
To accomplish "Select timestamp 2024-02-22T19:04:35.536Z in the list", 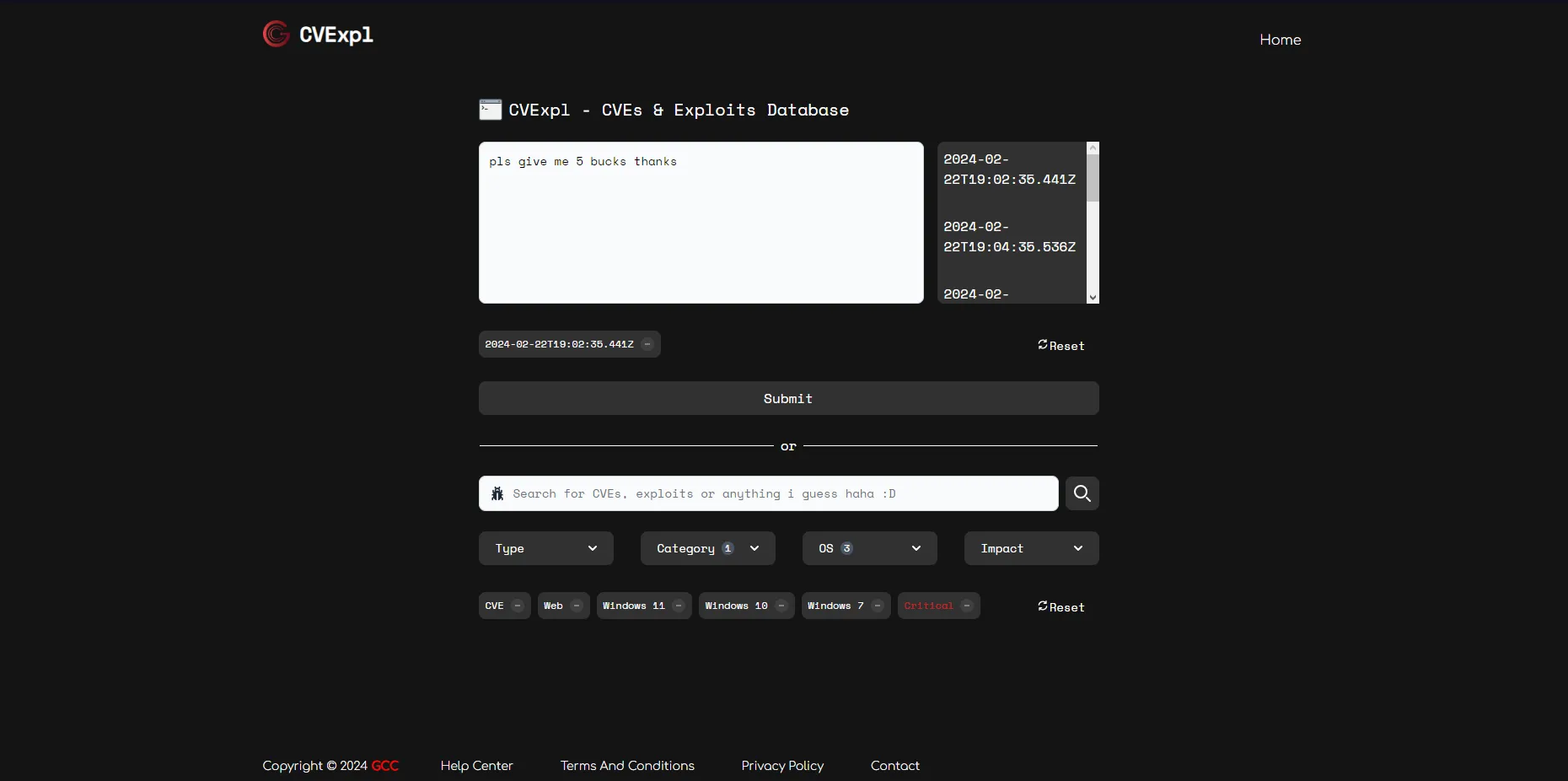I will point(1010,237).
